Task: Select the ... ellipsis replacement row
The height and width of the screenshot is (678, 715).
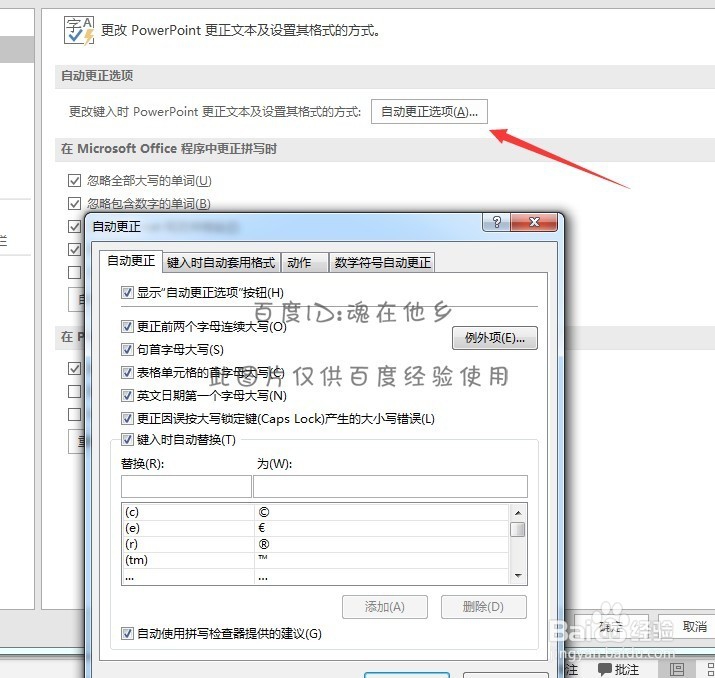Action: pos(316,577)
